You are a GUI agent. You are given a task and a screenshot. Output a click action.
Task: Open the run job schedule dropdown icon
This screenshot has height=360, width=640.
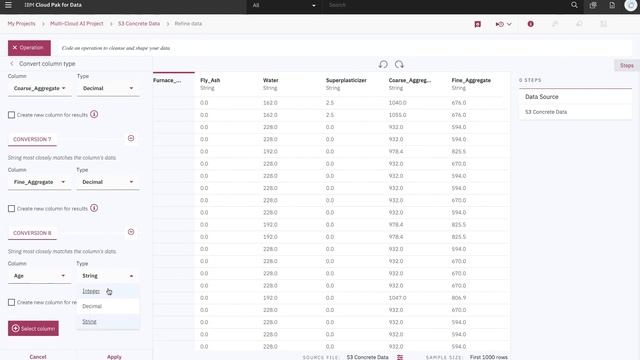click(x=503, y=24)
